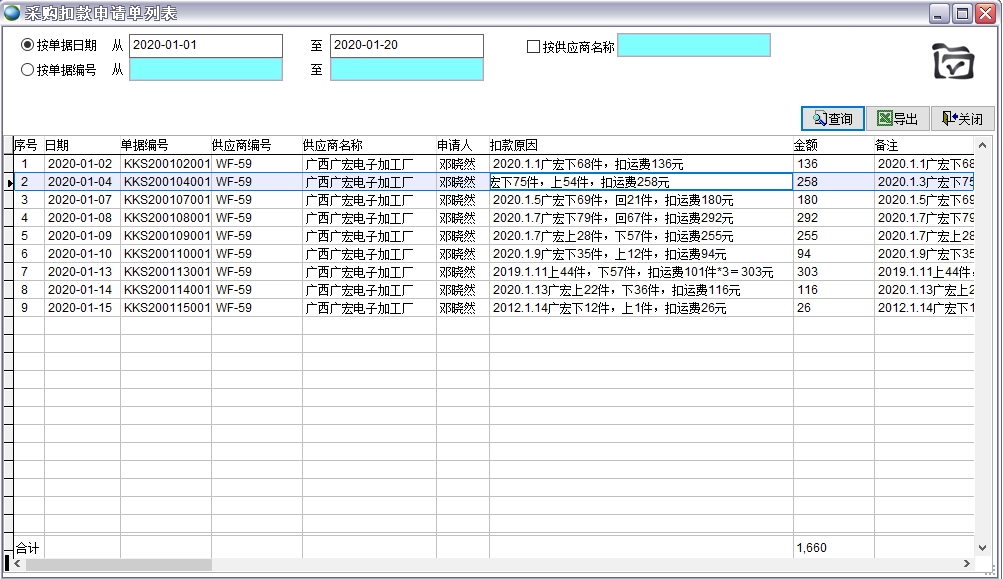1003x579 pixels.
Task: Click the horizontal scrollbar right arrow
Action: point(966,564)
